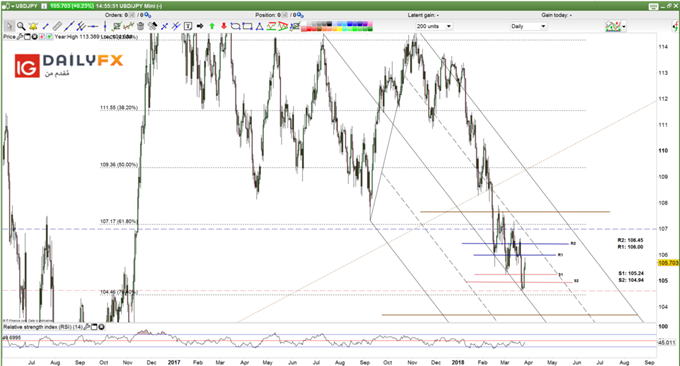Open the alert bell tool

33,26
